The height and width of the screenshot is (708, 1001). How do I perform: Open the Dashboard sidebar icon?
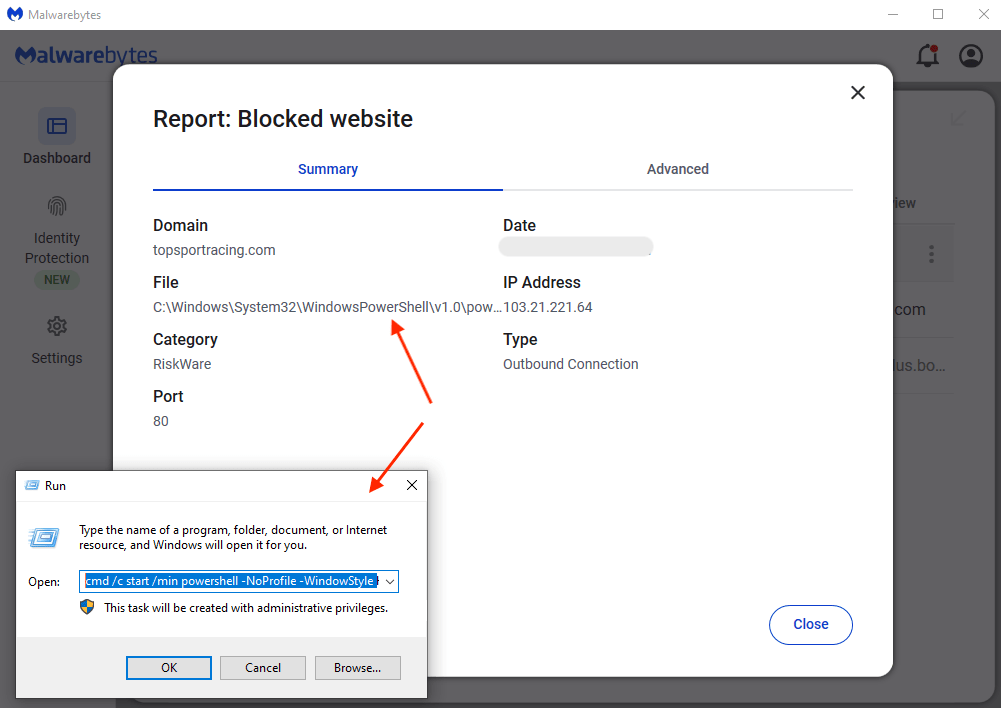click(57, 126)
